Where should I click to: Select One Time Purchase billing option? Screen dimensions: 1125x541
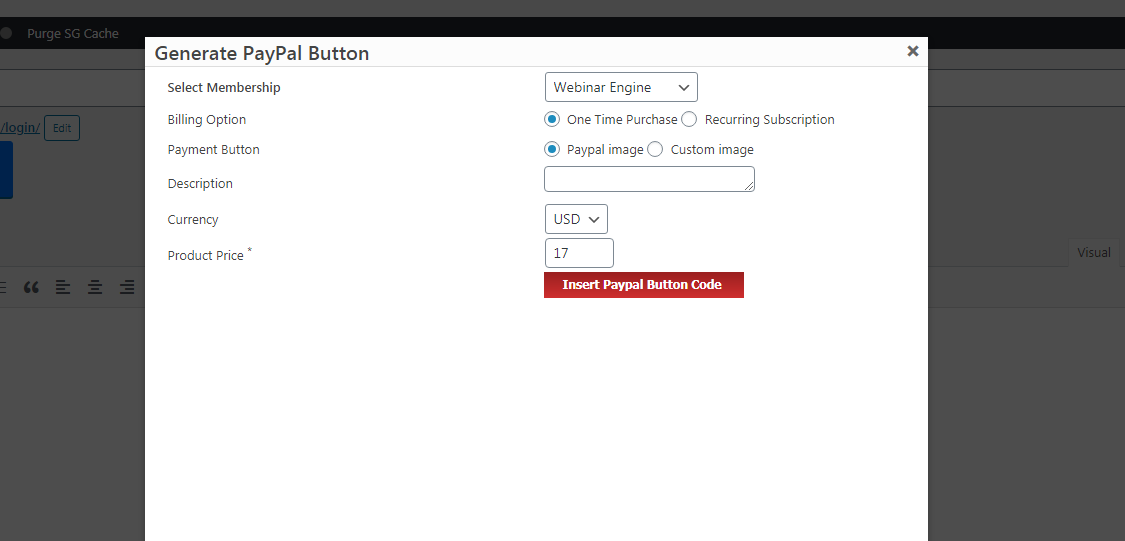[x=552, y=119]
